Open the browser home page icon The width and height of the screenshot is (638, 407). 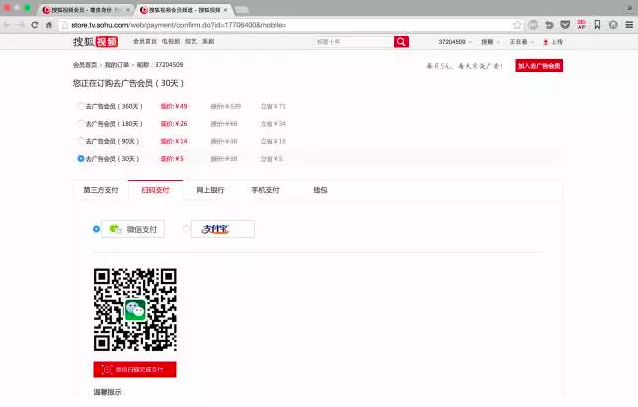[49, 25]
